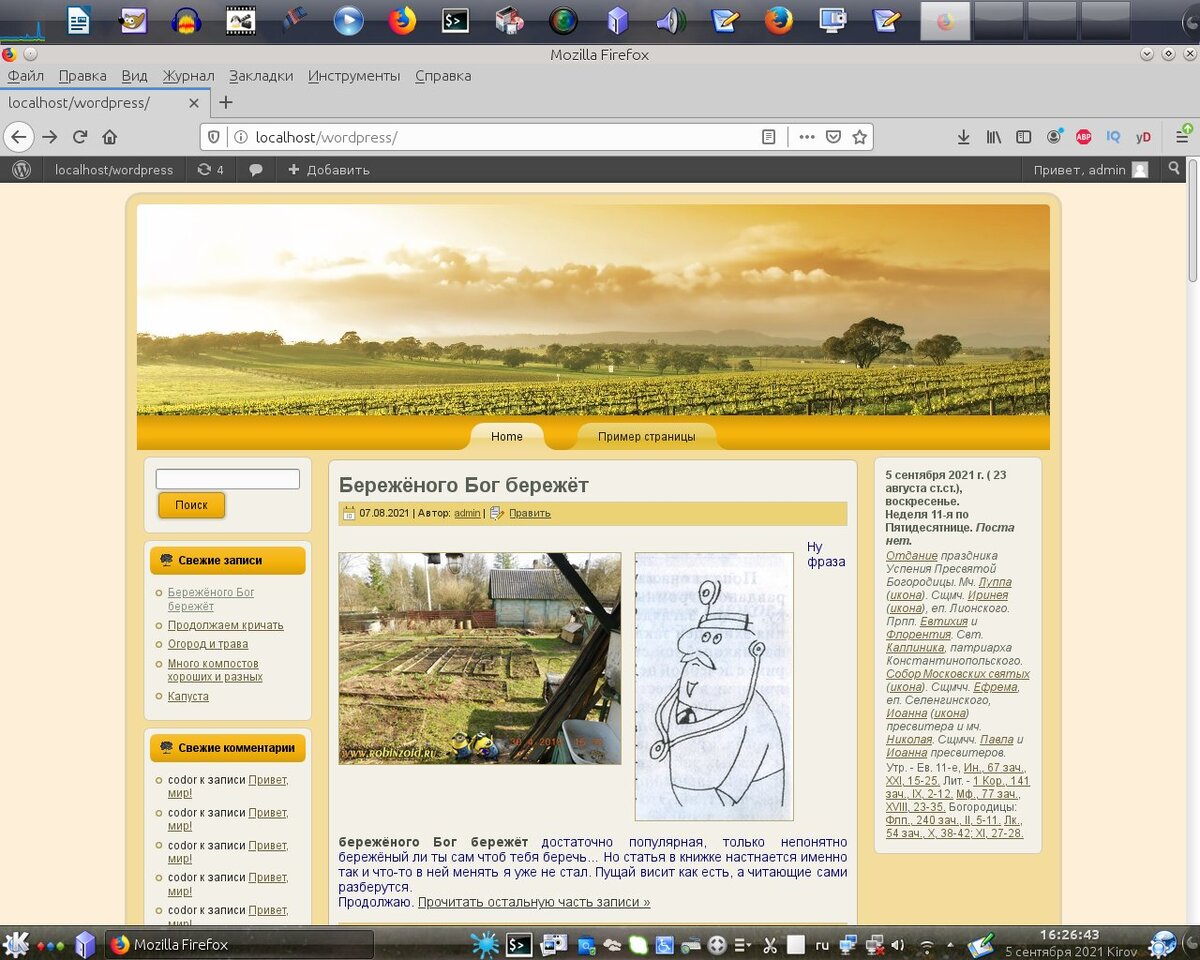Open Журнал menu
Viewport: 1200px width, 960px height.
189,76
